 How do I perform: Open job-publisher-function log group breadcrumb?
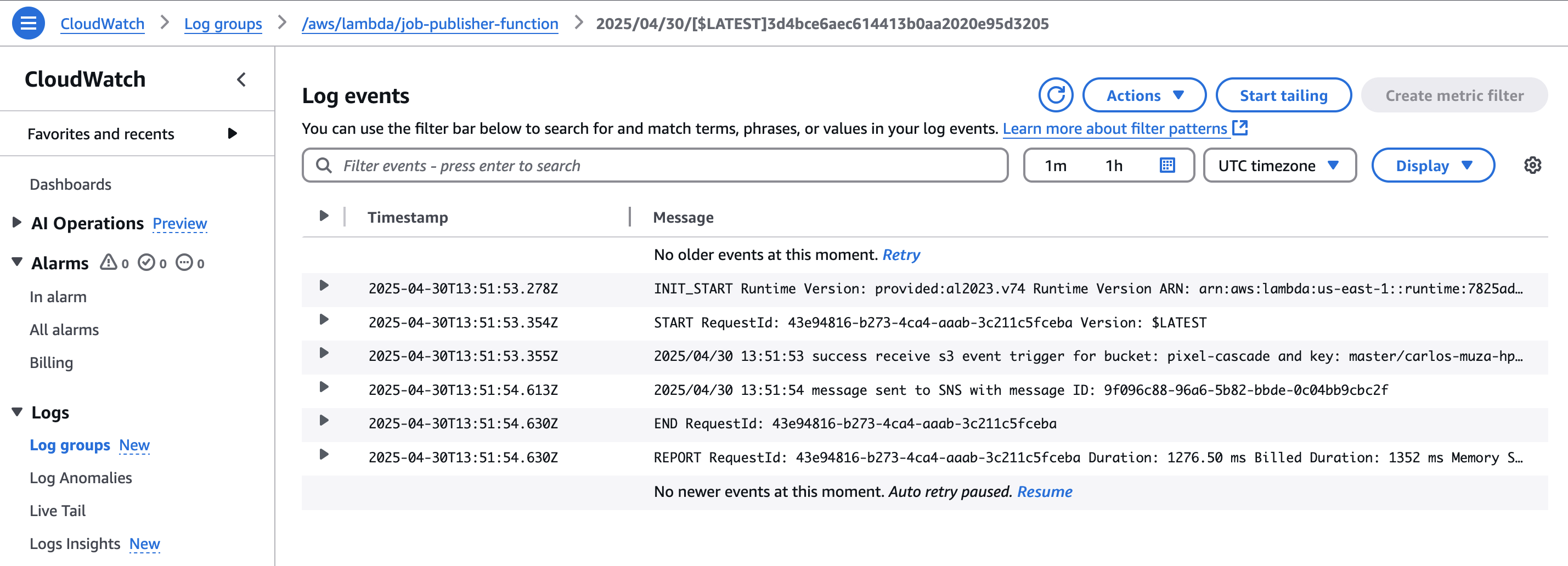[x=430, y=23]
